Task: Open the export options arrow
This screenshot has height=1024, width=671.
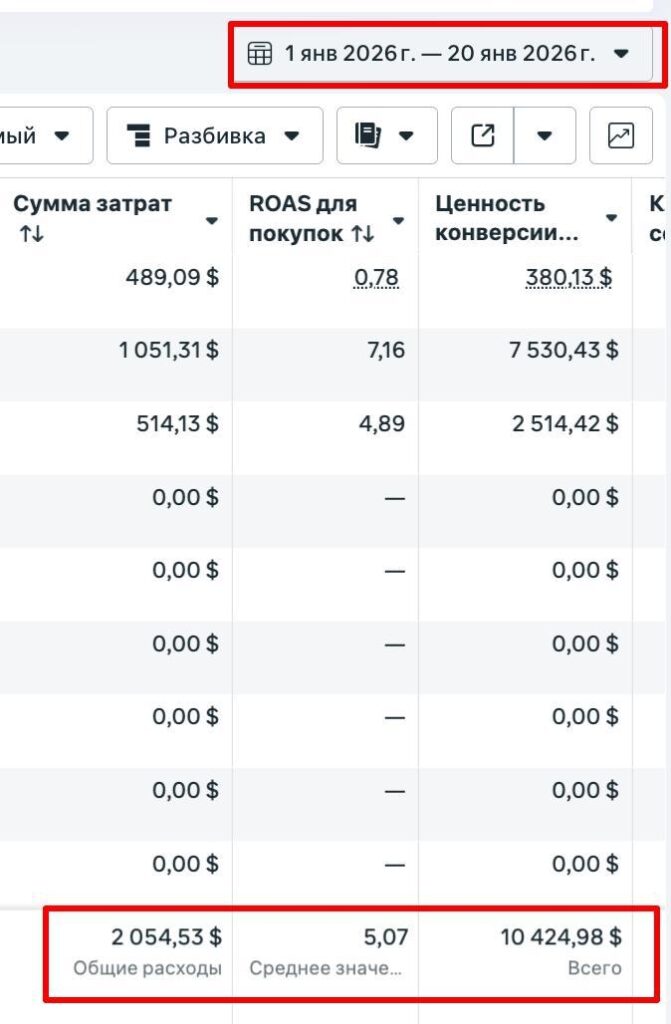Action: coord(545,135)
